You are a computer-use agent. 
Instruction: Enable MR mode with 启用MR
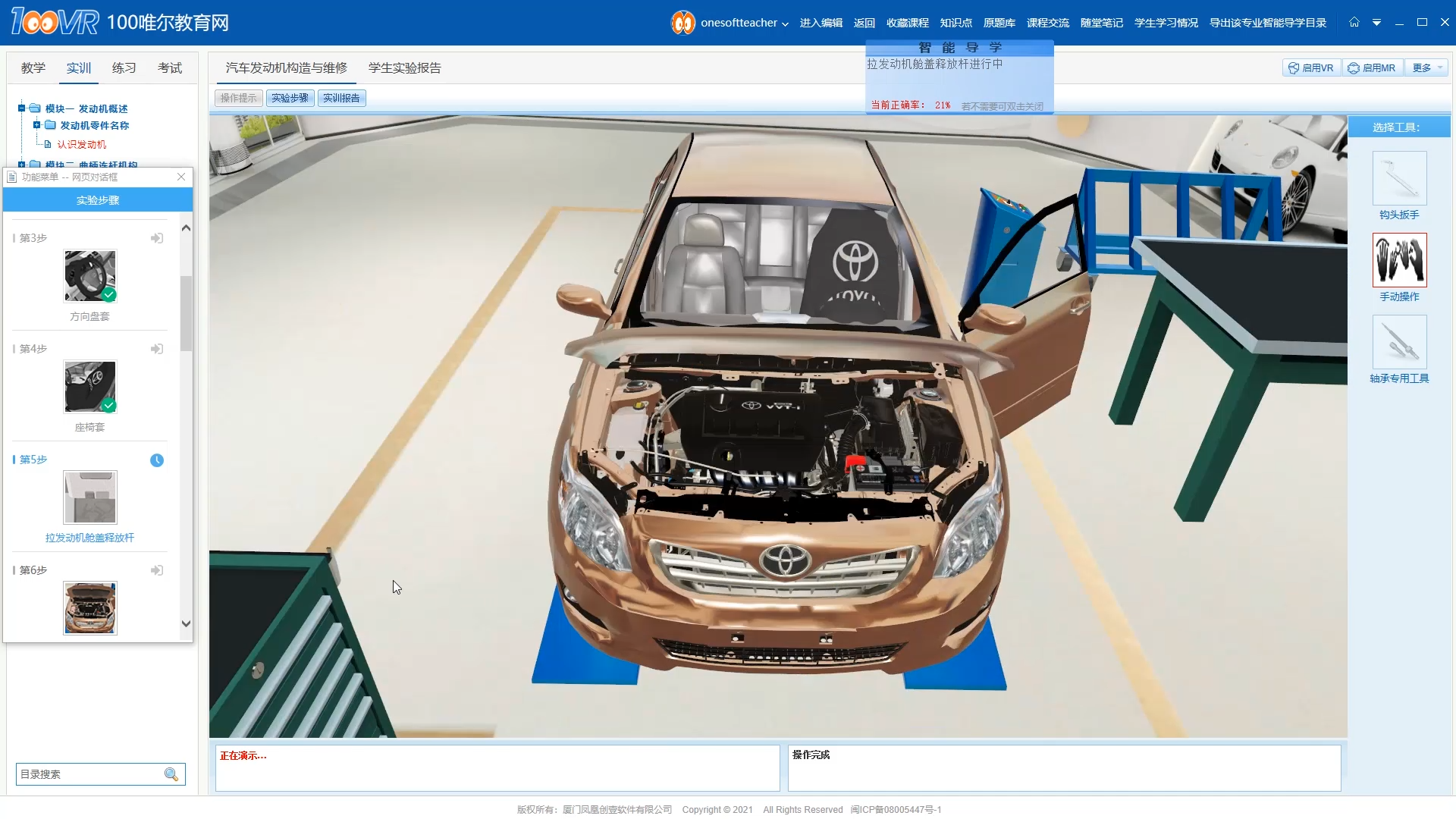pyautogui.click(x=1372, y=67)
